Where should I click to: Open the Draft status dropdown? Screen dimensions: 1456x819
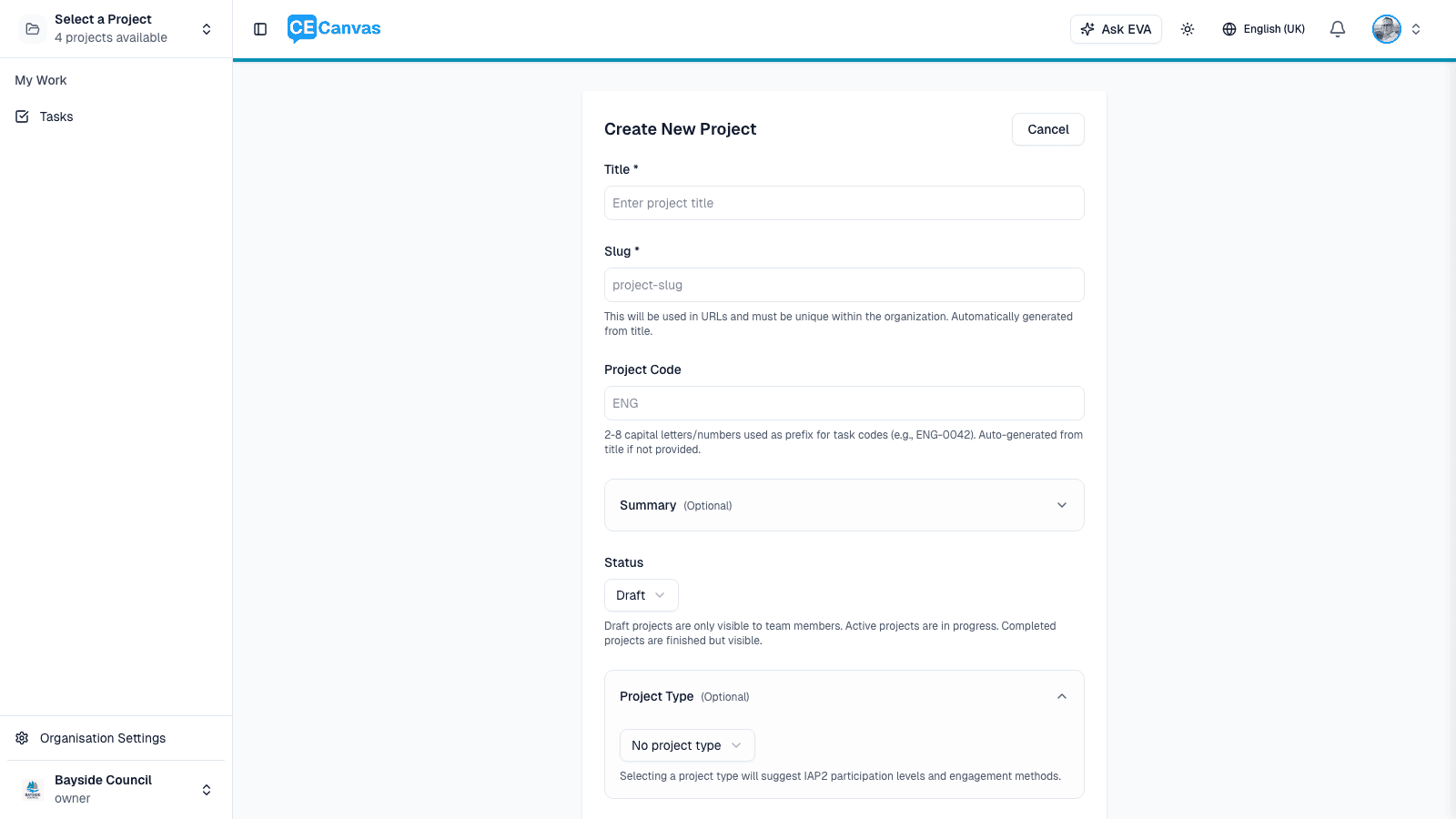click(641, 595)
